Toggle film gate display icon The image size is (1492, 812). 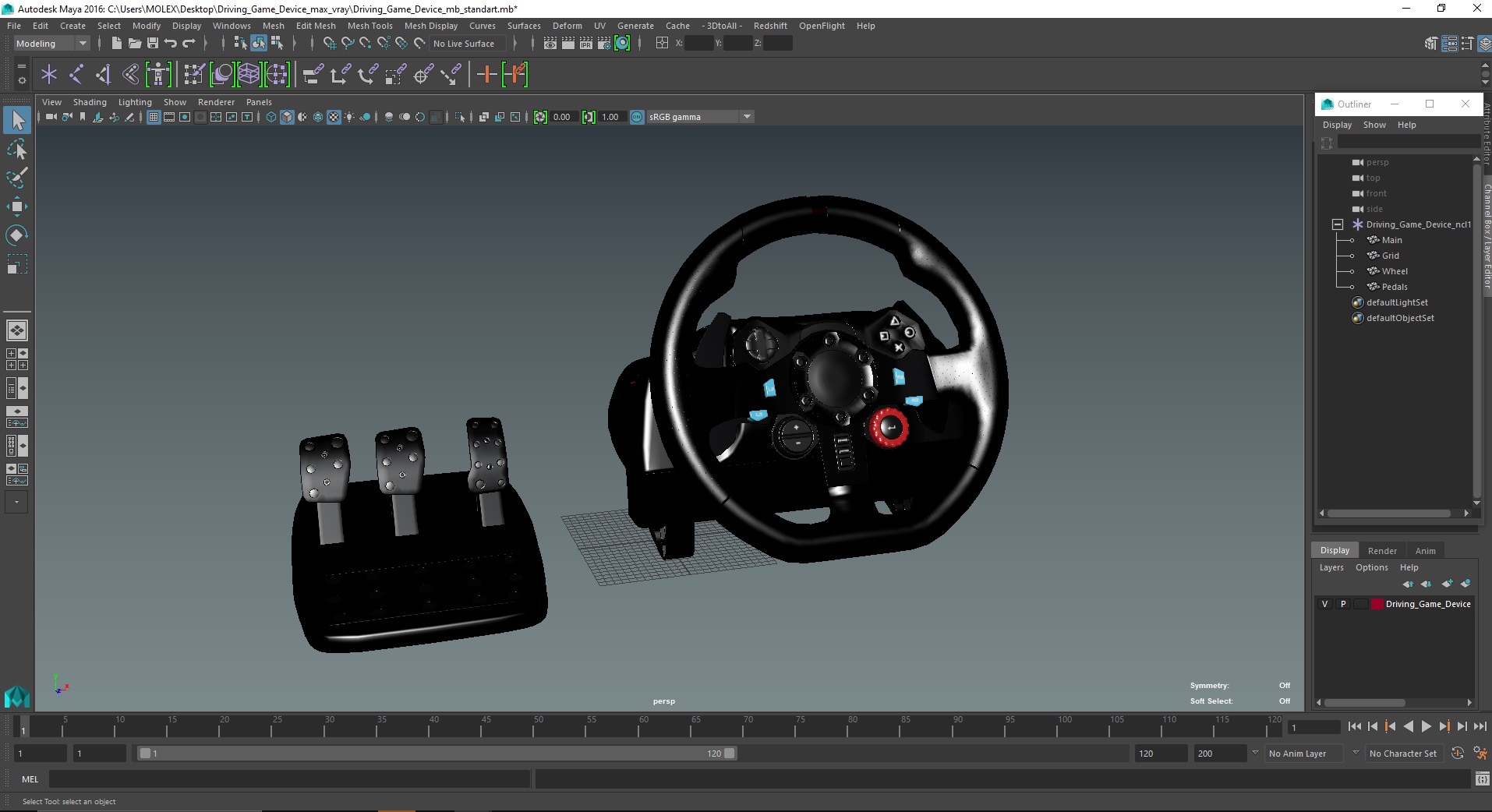pos(169,117)
